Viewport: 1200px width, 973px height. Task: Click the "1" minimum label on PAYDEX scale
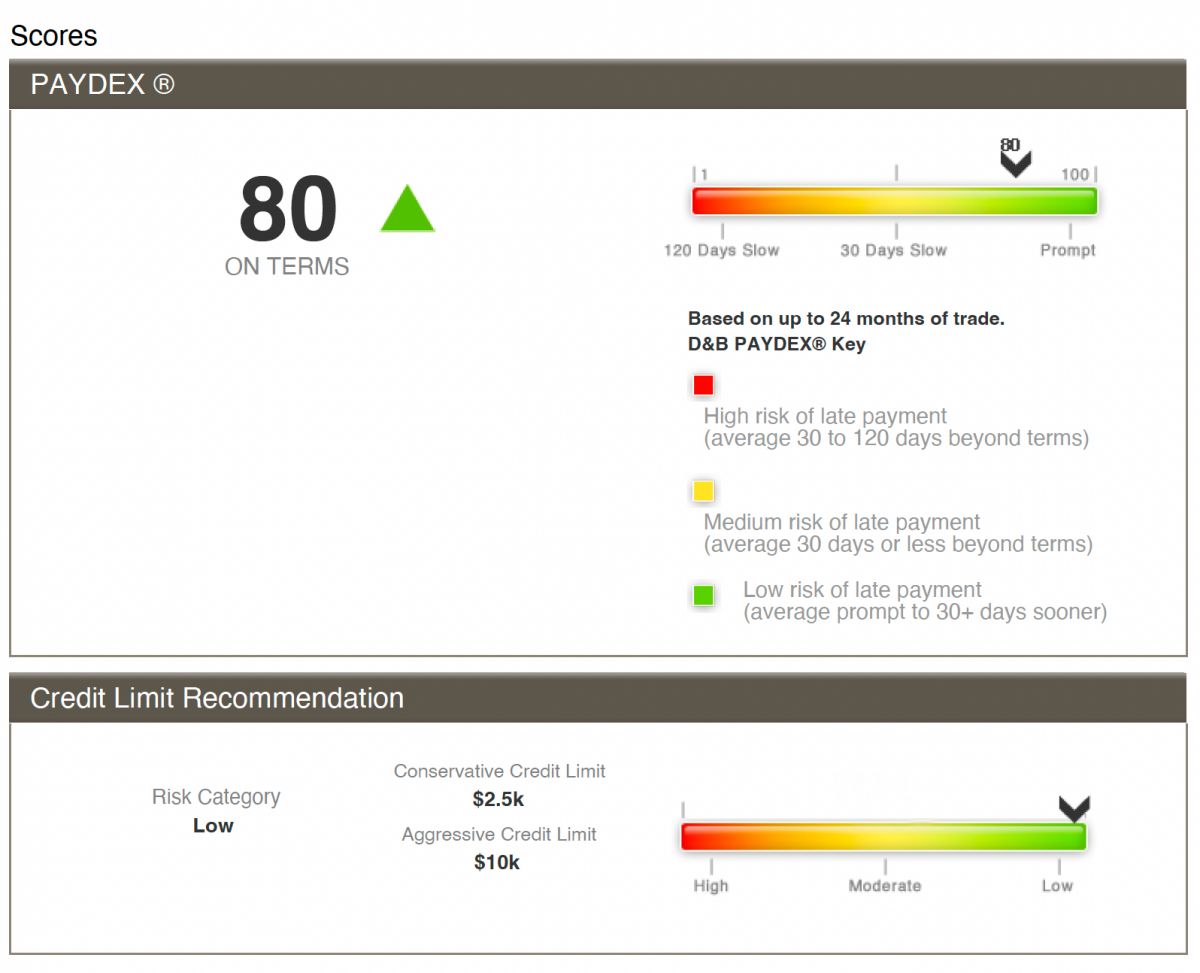click(704, 175)
